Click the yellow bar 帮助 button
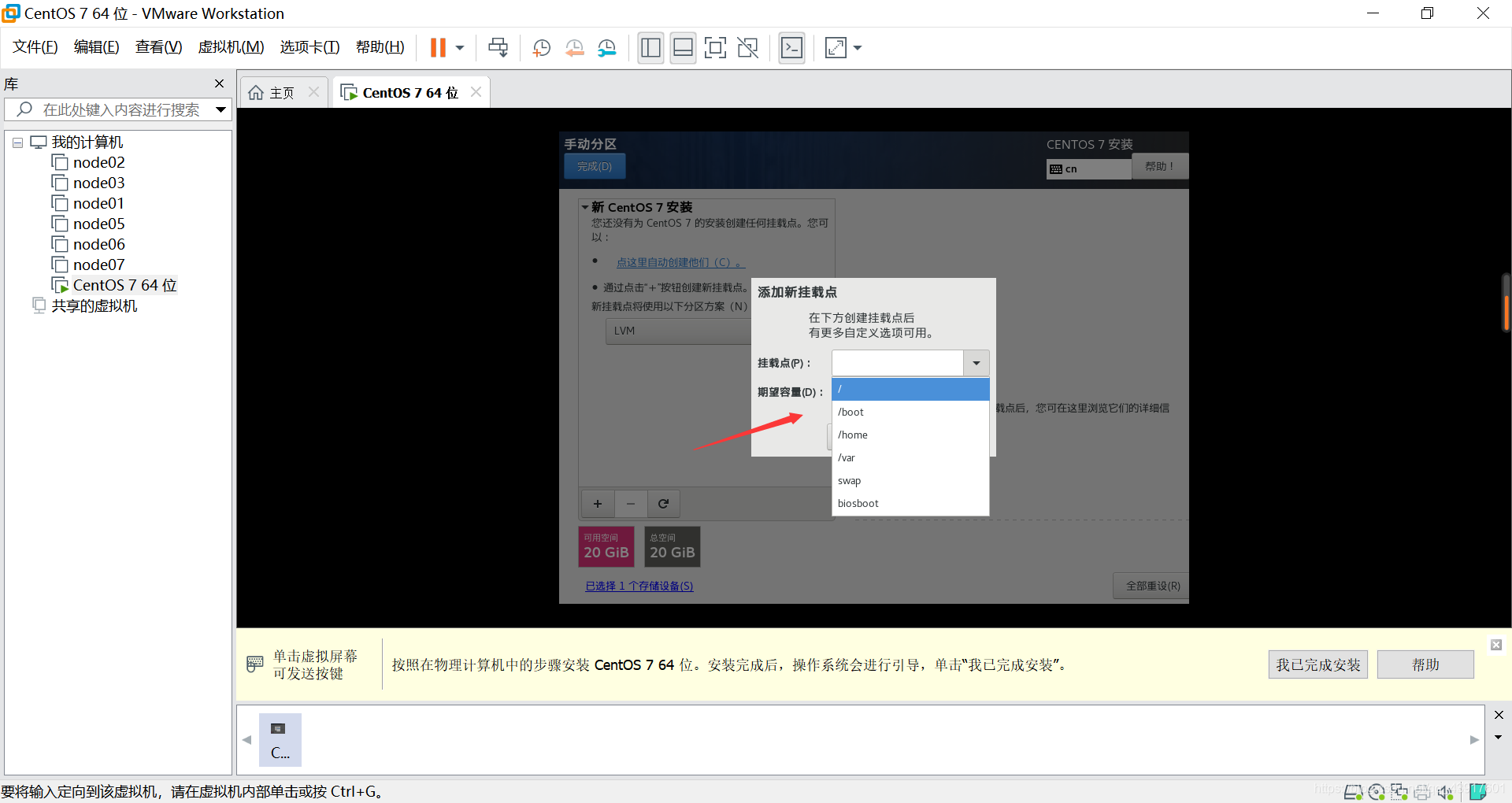The width and height of the screenshot is (1512, 803). [1425, 664]
